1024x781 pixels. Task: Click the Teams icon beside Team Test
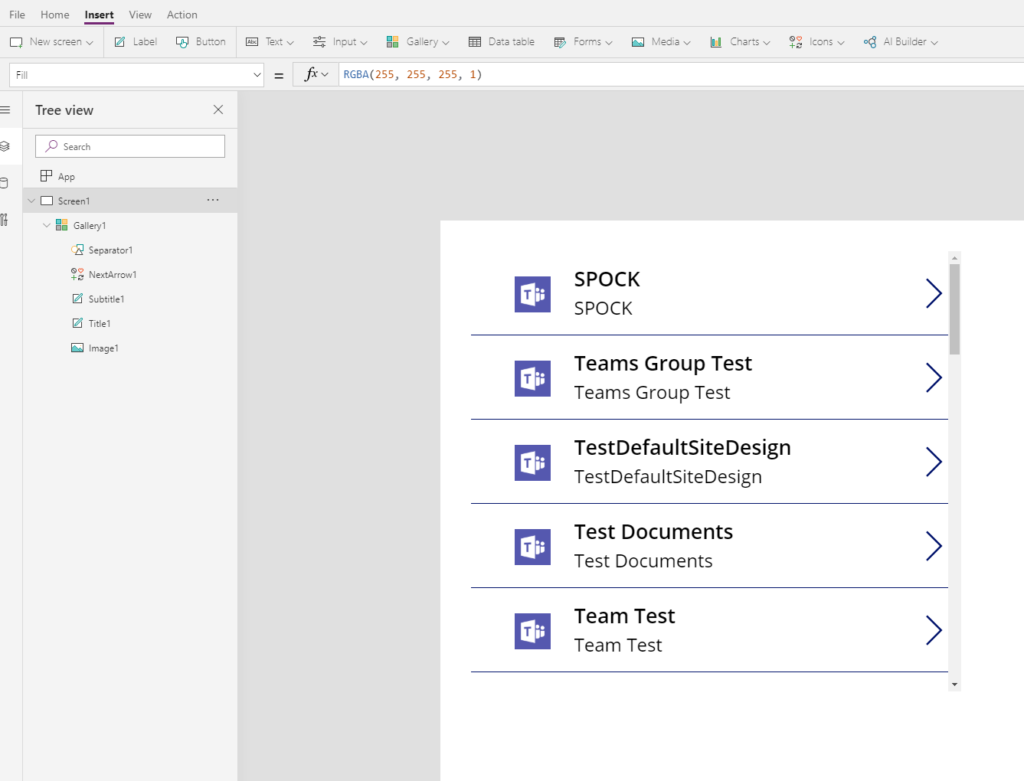[x=532, y=631]
